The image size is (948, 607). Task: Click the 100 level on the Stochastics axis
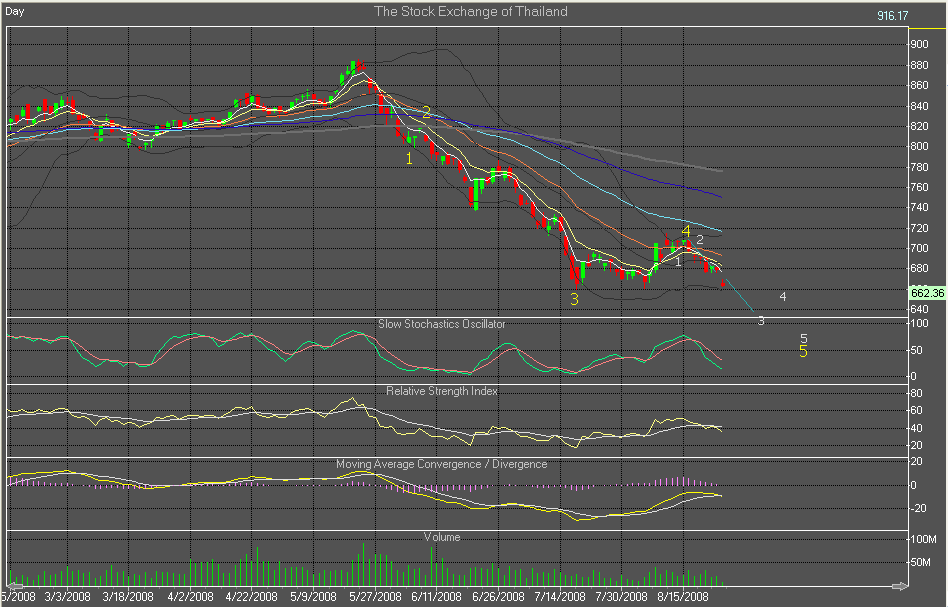point(920,323)
